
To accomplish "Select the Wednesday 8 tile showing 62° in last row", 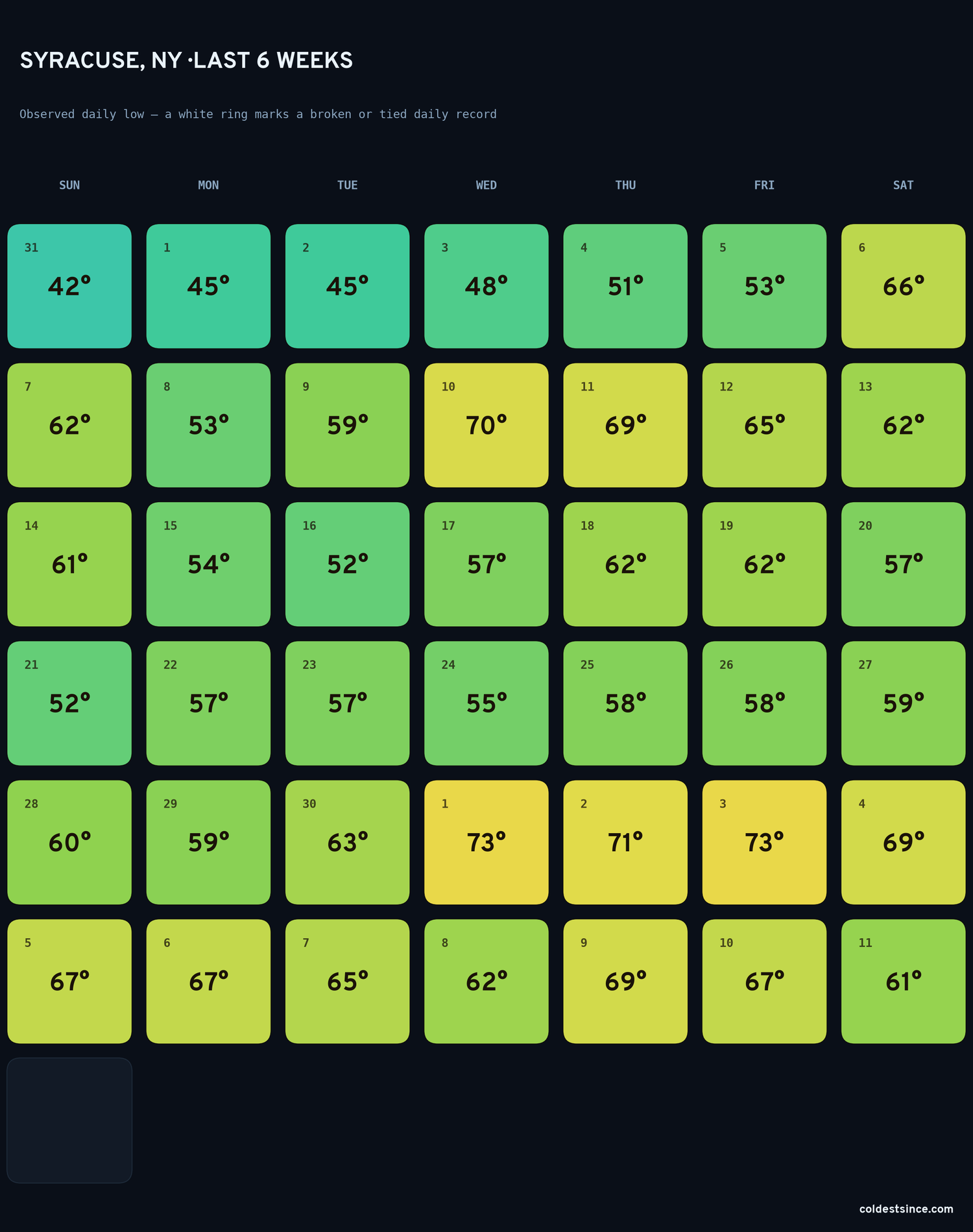I will coord(486,981).
